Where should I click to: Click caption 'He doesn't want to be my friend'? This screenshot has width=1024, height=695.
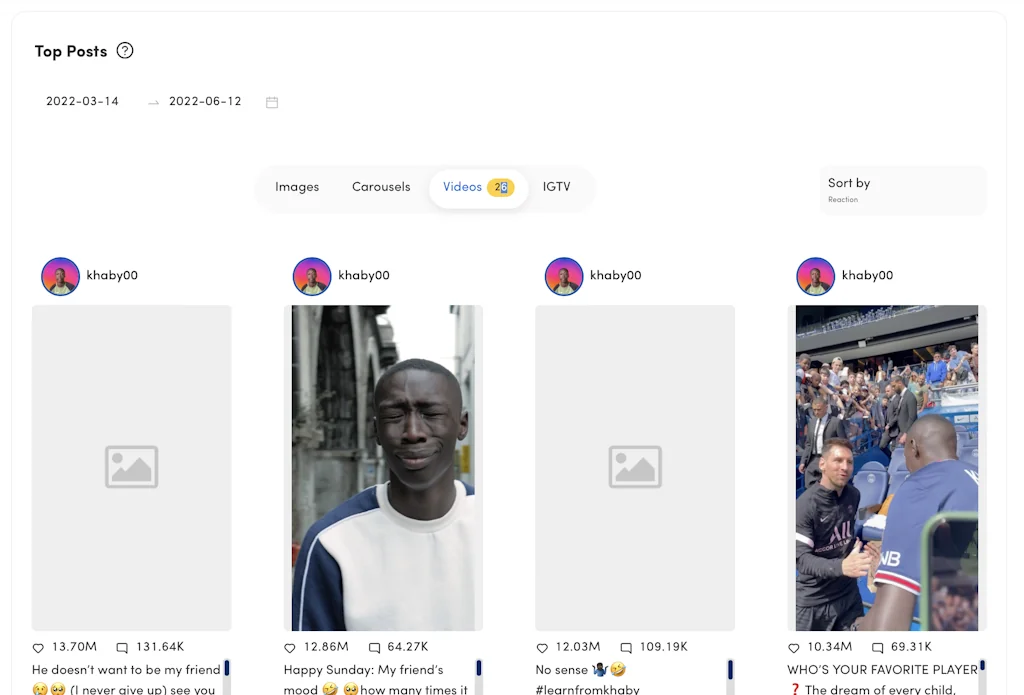click(126, 670)
